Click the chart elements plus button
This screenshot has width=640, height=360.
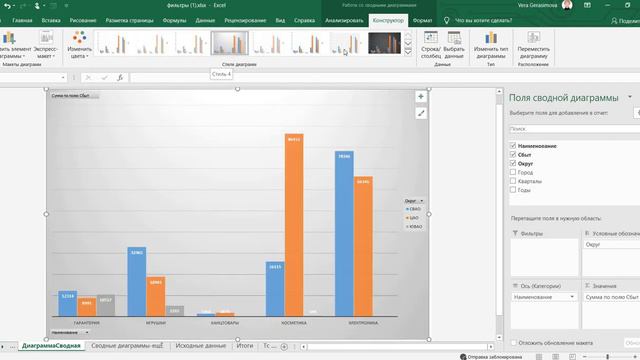pos(421,97)
